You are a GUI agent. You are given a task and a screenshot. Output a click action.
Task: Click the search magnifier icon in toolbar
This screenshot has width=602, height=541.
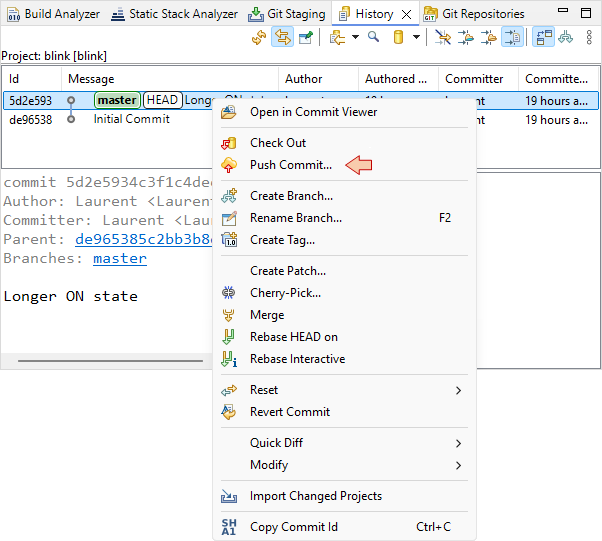(x=374, y=37)
